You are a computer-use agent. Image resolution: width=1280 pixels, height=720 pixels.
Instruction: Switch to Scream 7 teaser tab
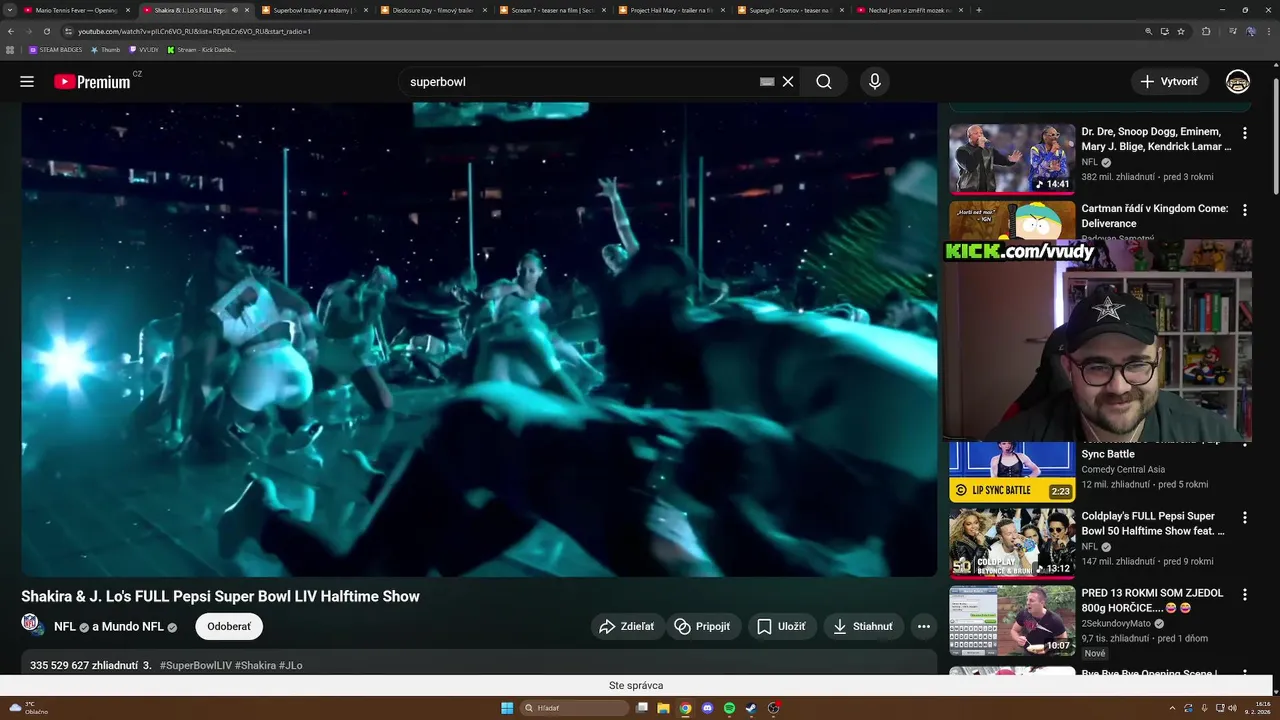555,10
